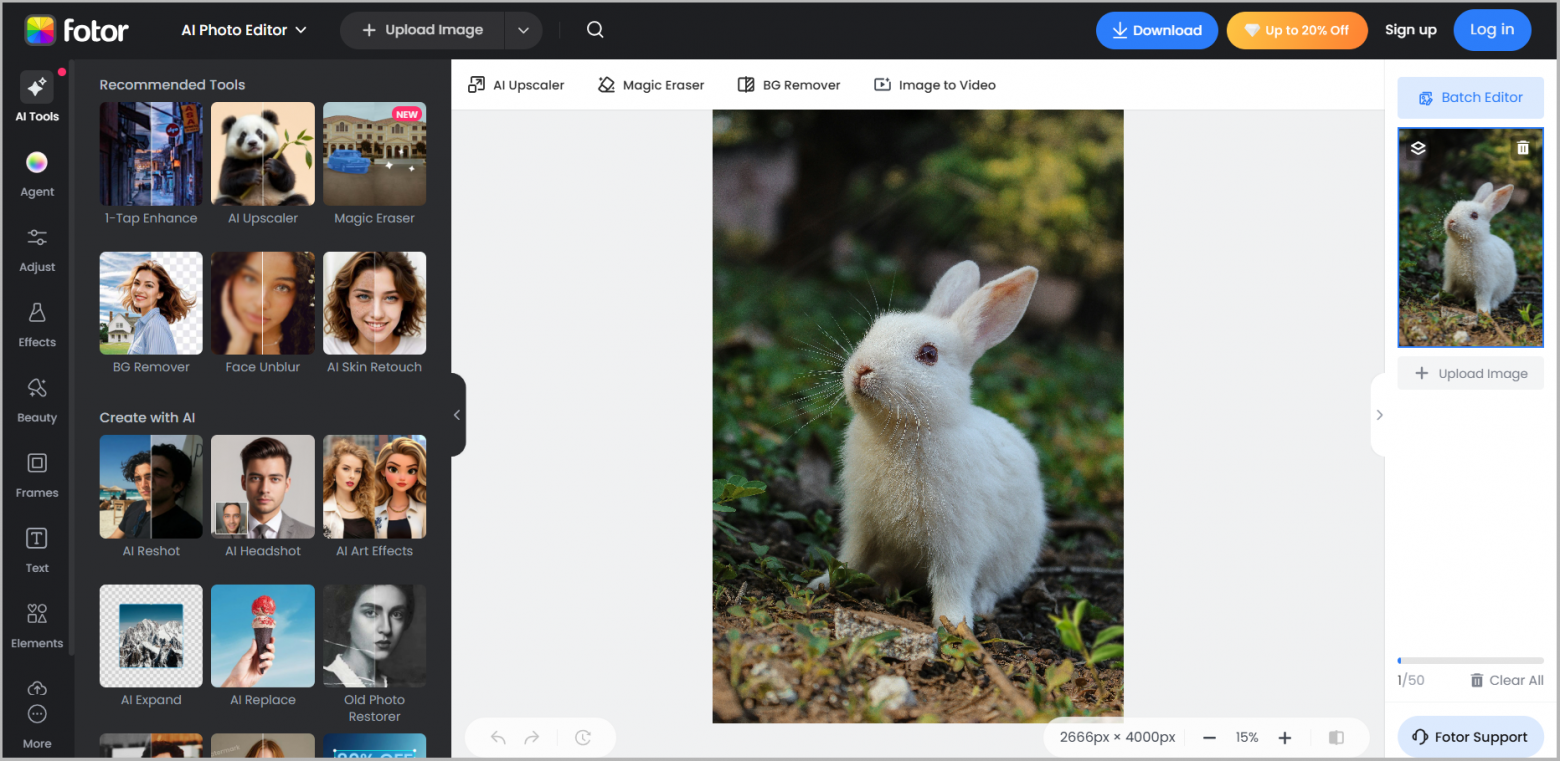The width and height of the screenshot is (1560, 761).
Task: Open the Text tool panel
Action: pos(36,548)
